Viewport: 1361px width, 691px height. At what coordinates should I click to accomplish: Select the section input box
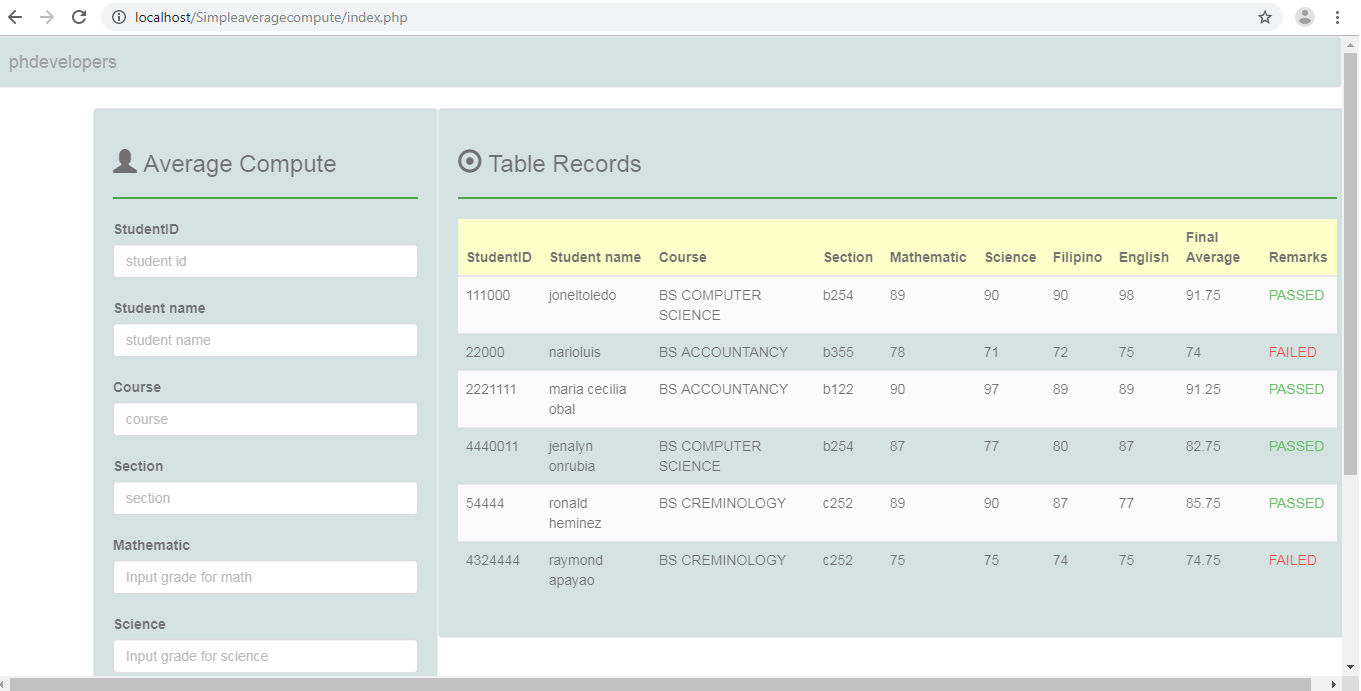point(265,498)
